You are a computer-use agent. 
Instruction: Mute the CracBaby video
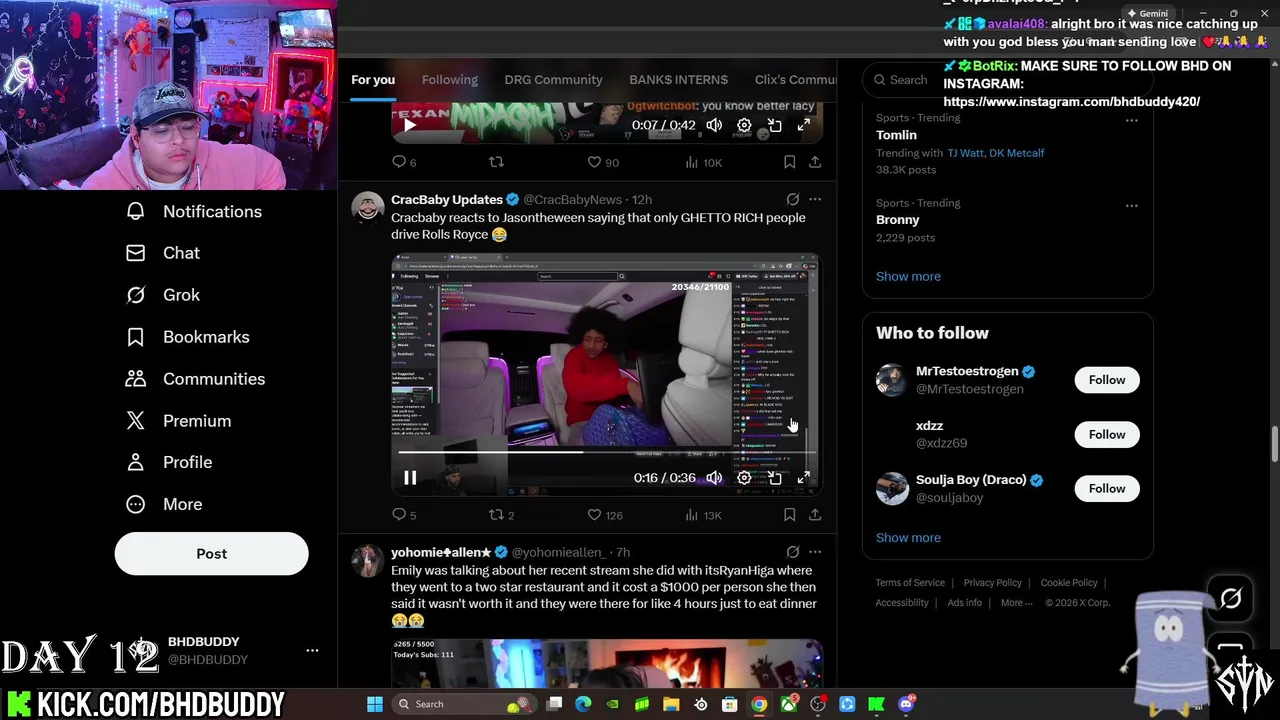click(x=714, y=478)
